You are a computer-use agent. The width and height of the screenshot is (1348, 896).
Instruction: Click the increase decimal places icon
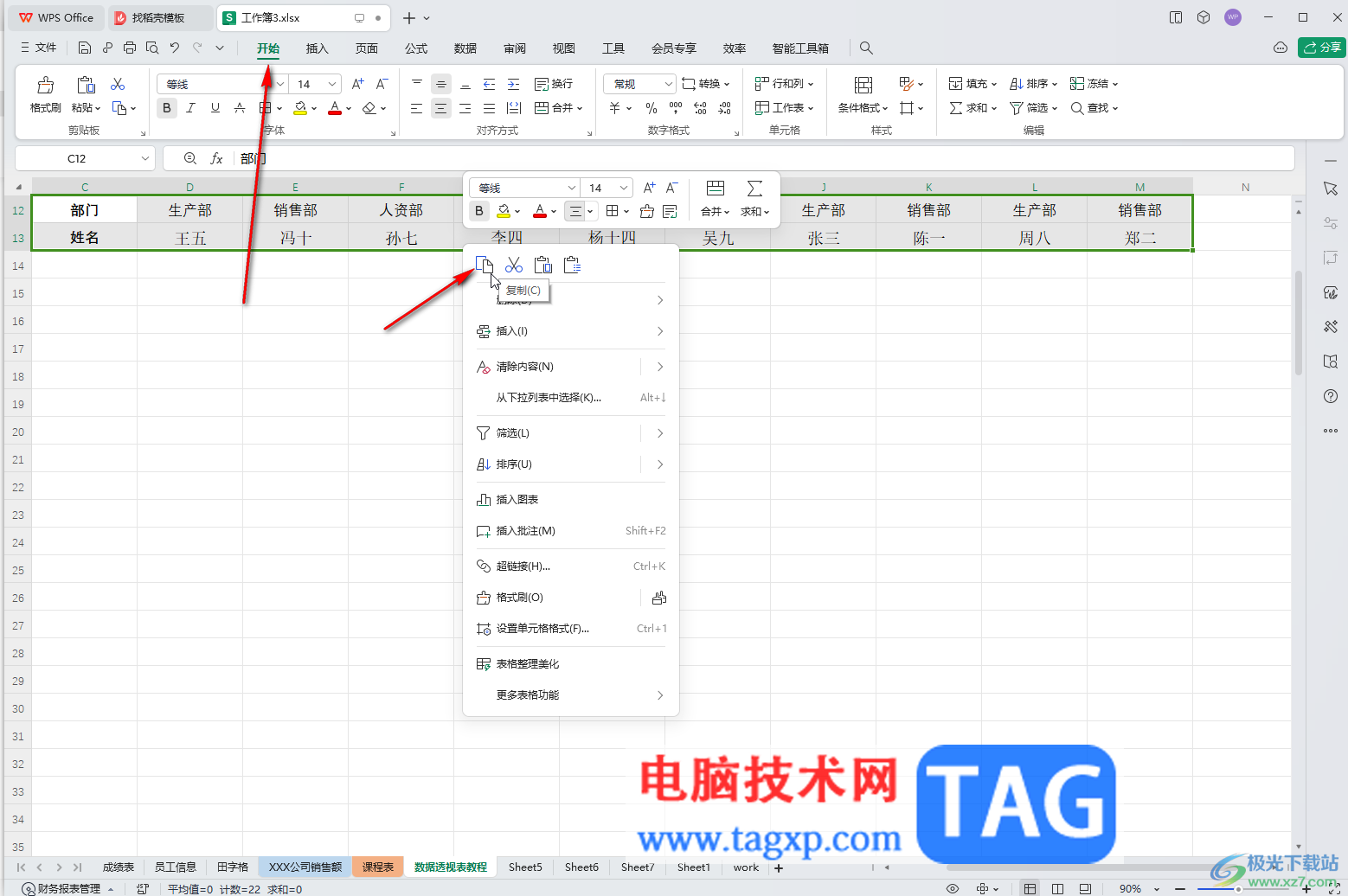pyautogui.click(x=701, y=108)
